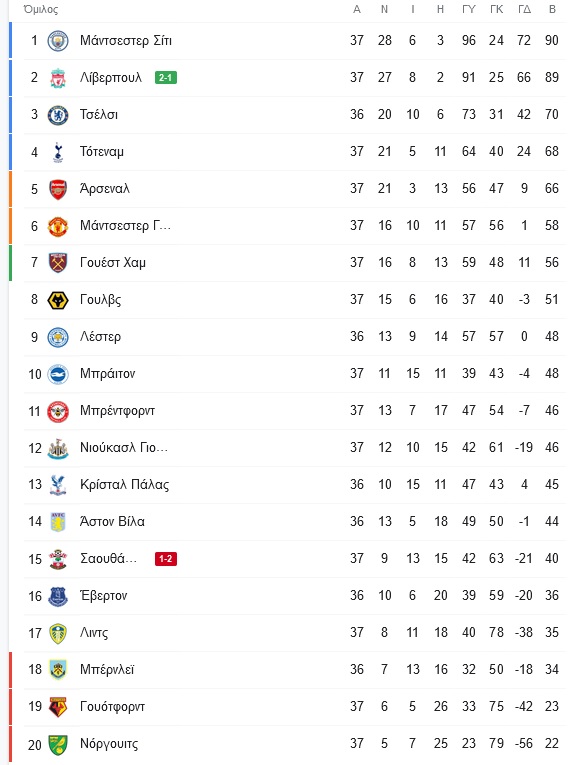Click the Liverpool club crest
This screenshot has height=765, width=574.
pos(58,78)
